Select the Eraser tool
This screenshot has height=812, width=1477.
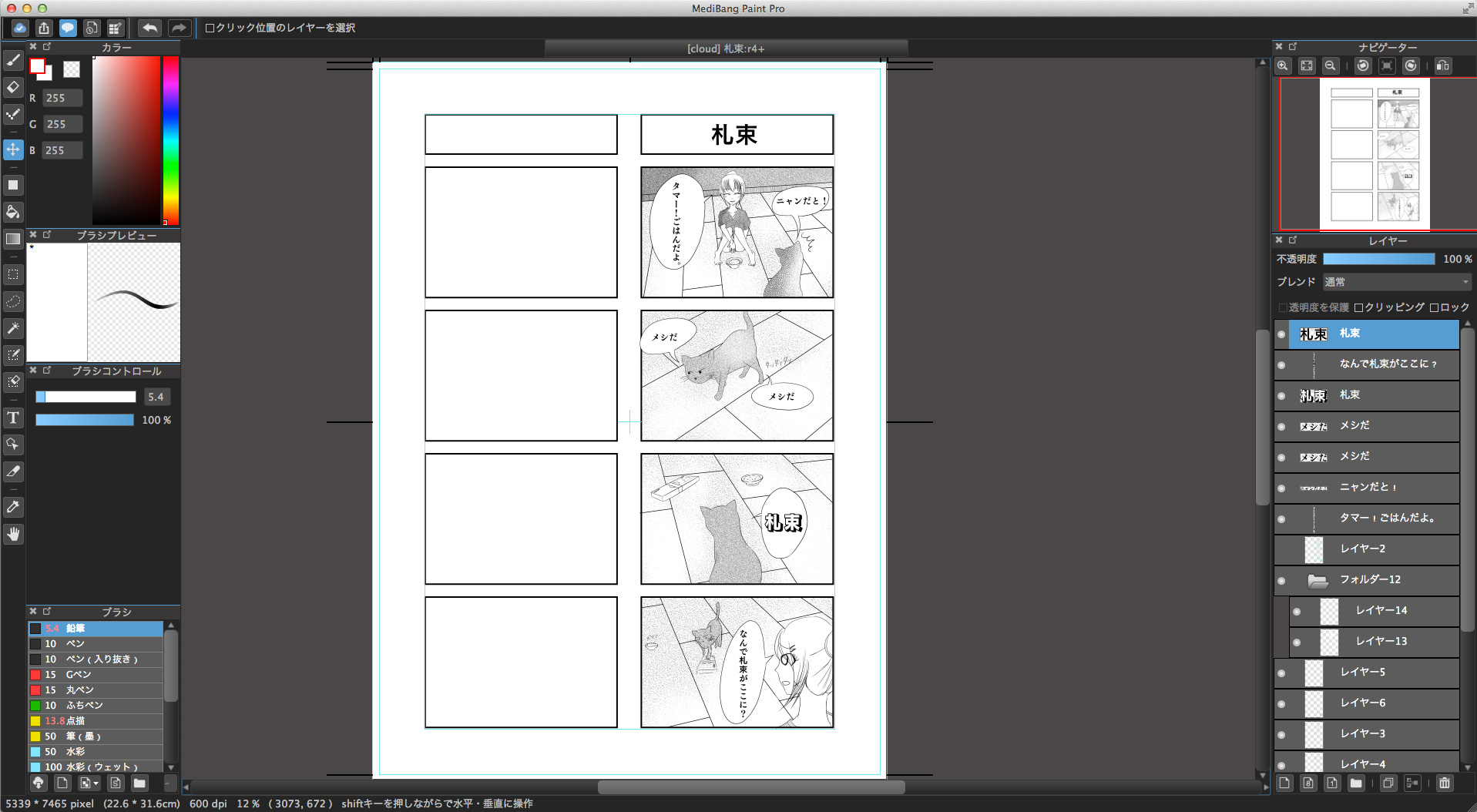(x=13, y=87)
